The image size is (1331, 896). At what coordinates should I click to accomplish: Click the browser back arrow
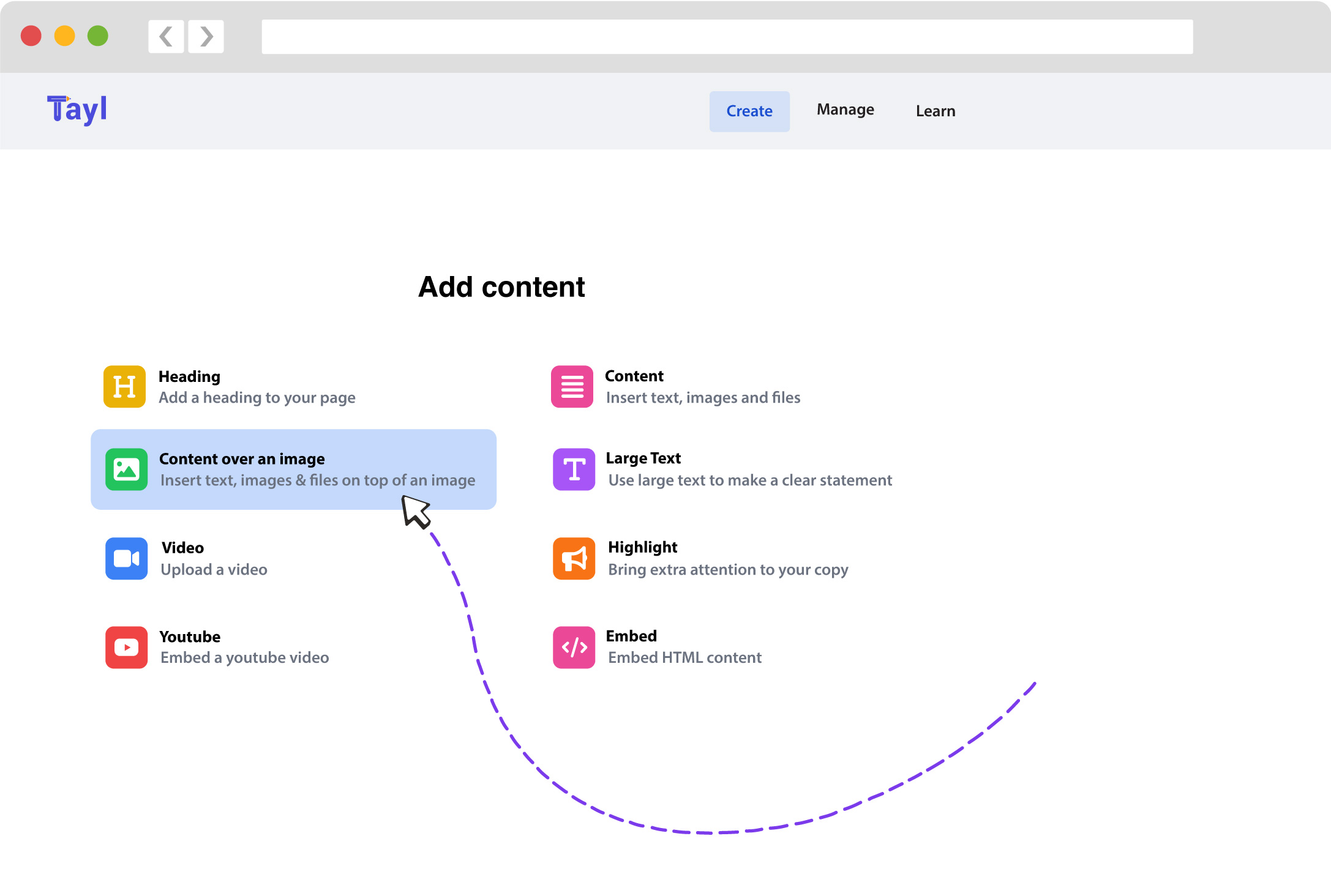[166, 37]
